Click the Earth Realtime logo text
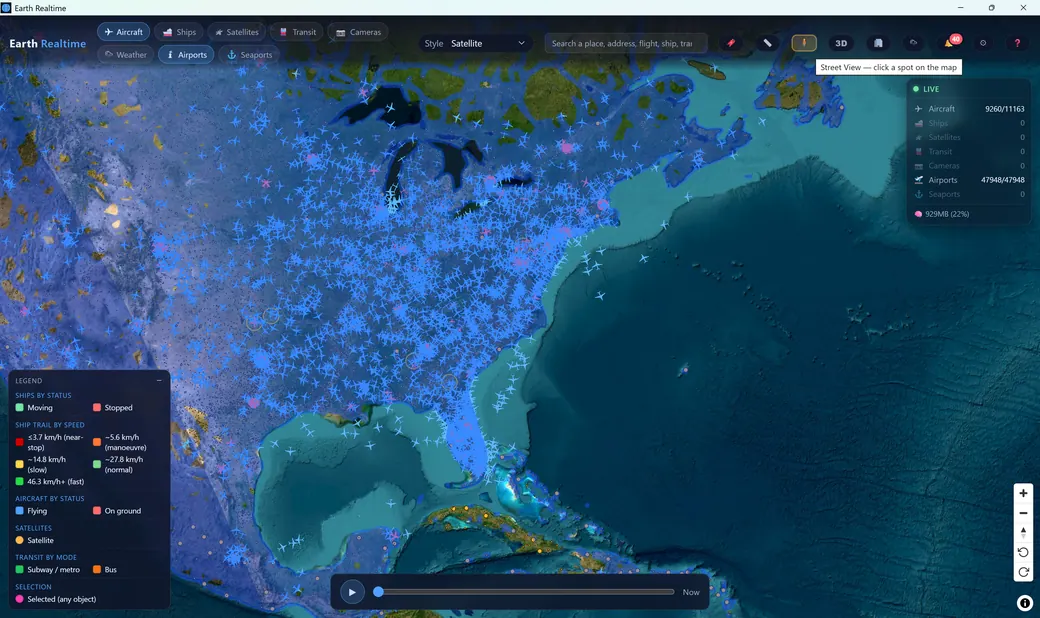1040x618 pixels. 48,44
